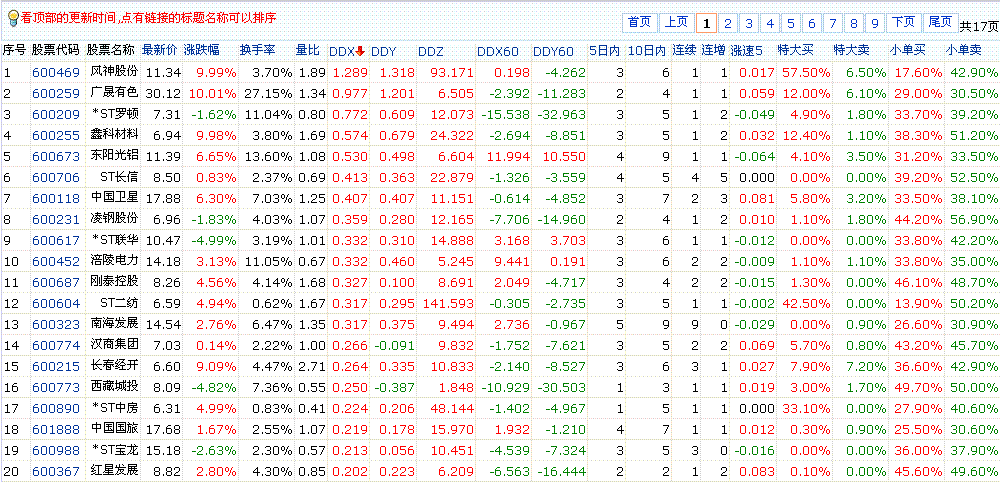Viewport: 1000px width, 482px height.
Task: Open stock code 600452
Action: [56, 262]
